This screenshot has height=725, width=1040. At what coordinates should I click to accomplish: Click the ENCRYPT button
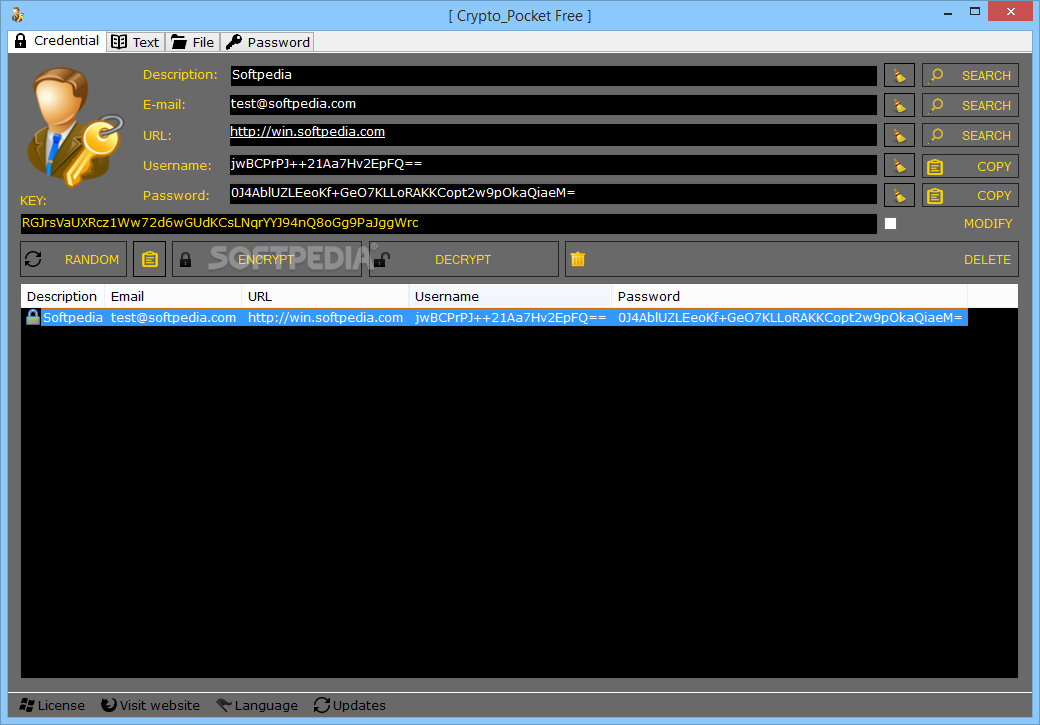267,259
